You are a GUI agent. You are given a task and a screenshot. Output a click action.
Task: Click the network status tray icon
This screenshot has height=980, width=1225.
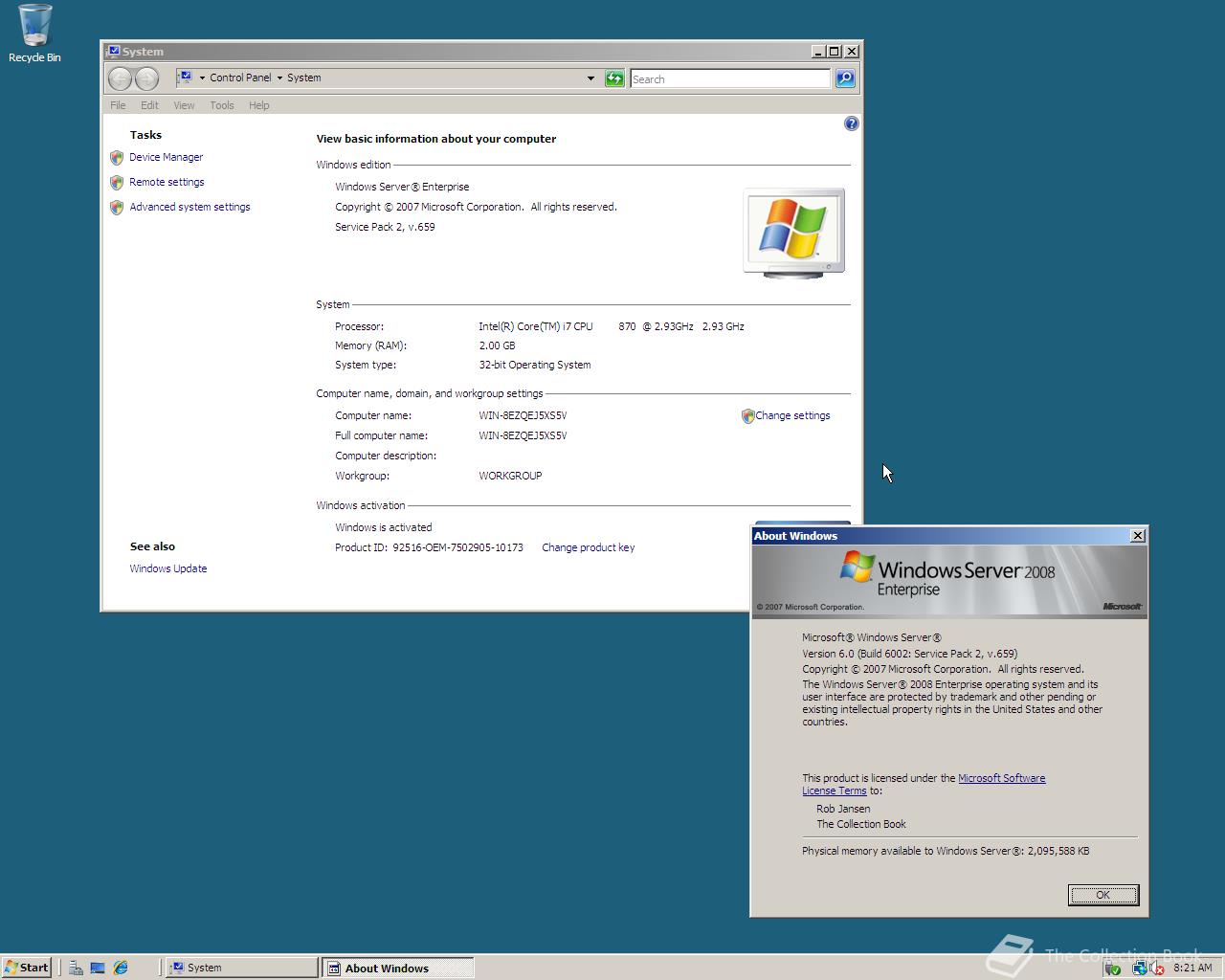coord(1139,968)
